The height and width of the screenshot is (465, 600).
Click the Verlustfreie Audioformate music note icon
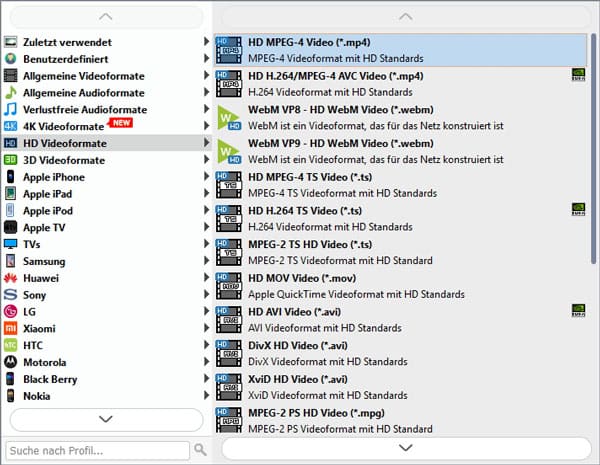pos(11,109)
